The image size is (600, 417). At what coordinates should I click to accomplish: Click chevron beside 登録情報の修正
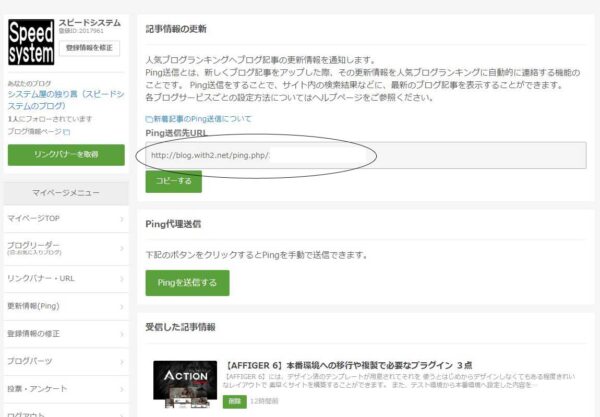122,334
